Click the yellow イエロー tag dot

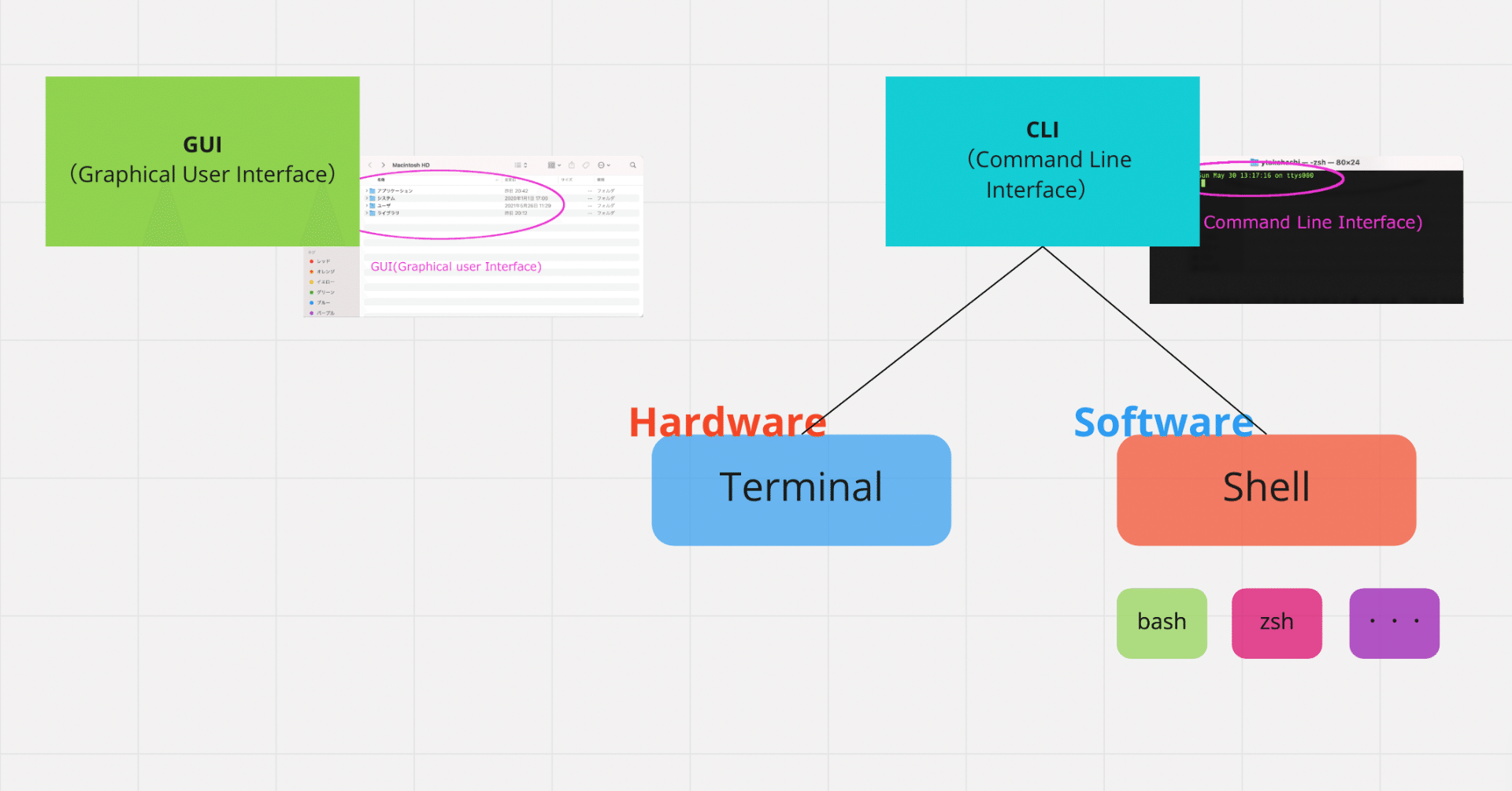coord(312,282)
